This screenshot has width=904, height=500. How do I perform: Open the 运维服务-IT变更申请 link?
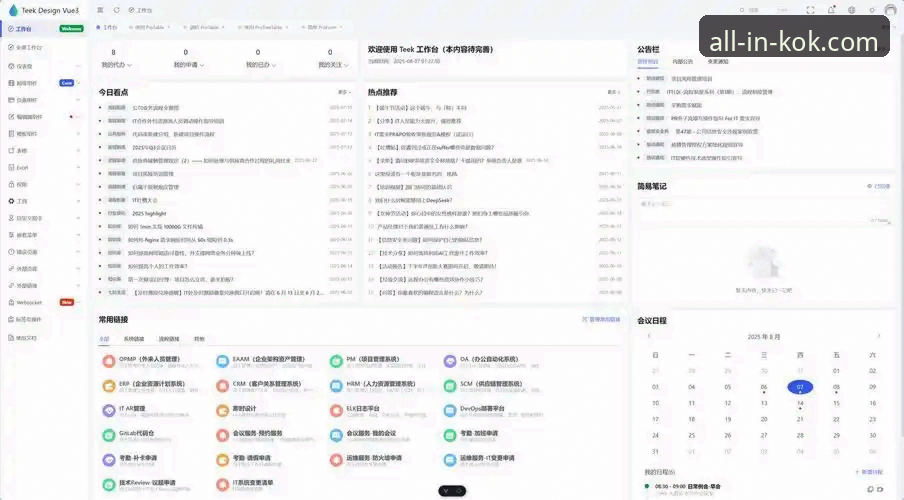pos(487,458)
